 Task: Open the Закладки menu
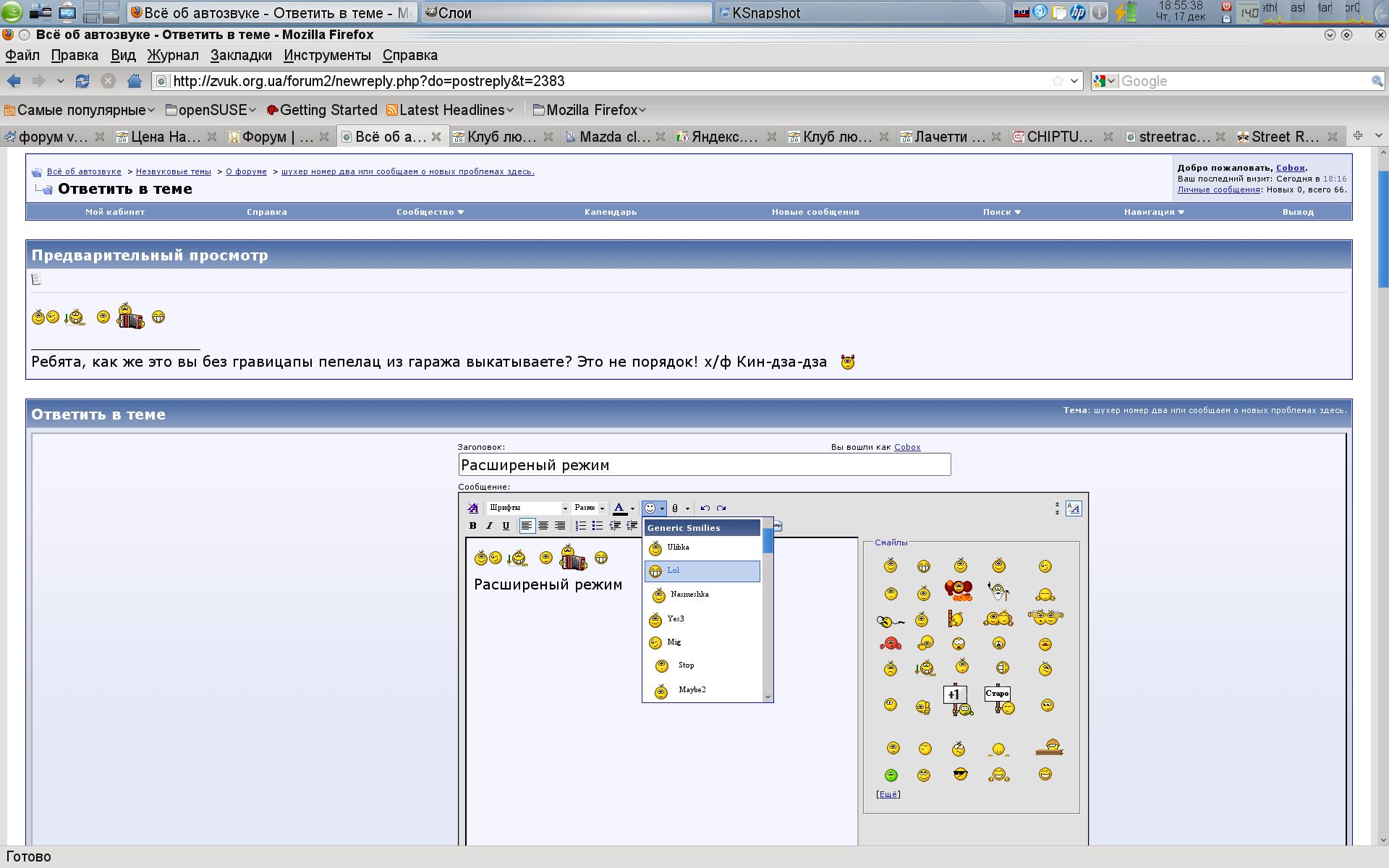241,55
